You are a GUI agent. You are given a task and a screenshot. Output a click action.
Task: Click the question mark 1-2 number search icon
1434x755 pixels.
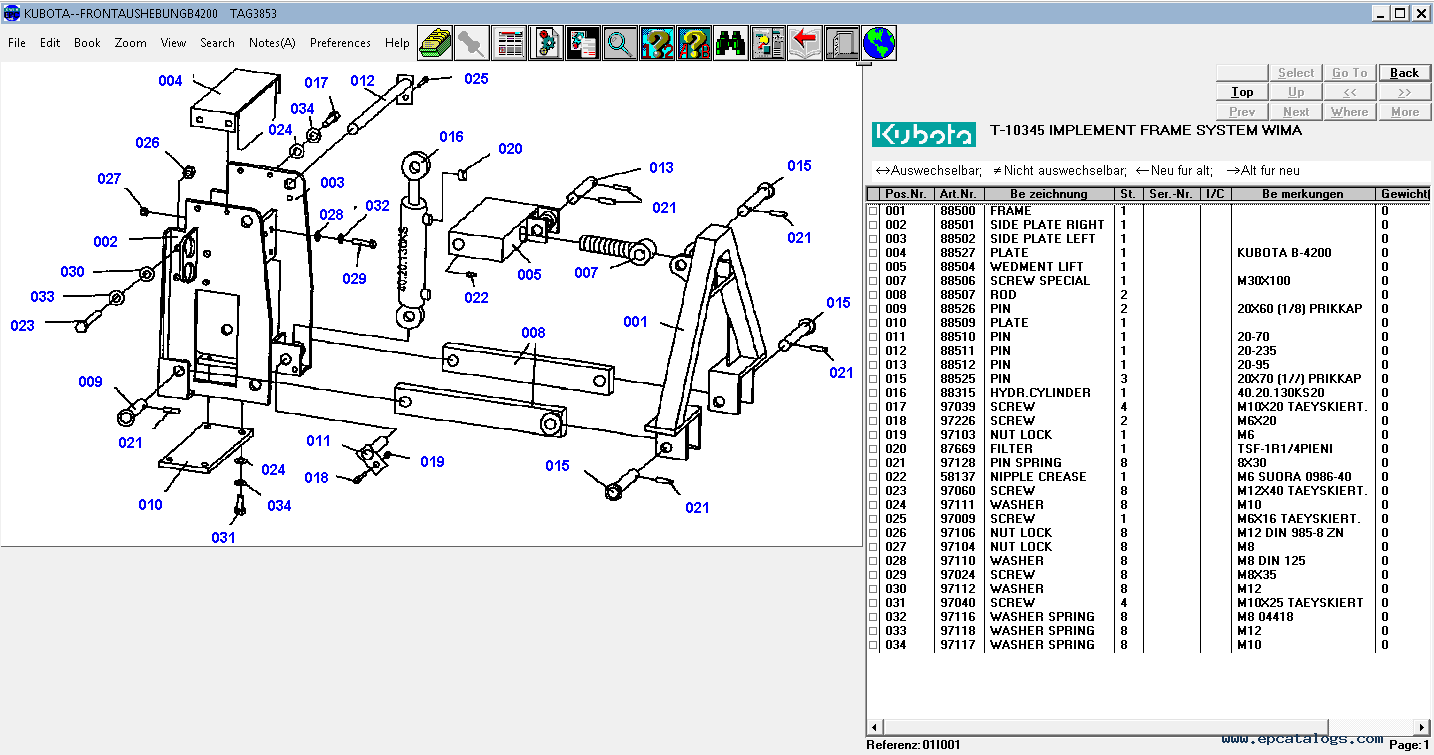coord(656,43)
